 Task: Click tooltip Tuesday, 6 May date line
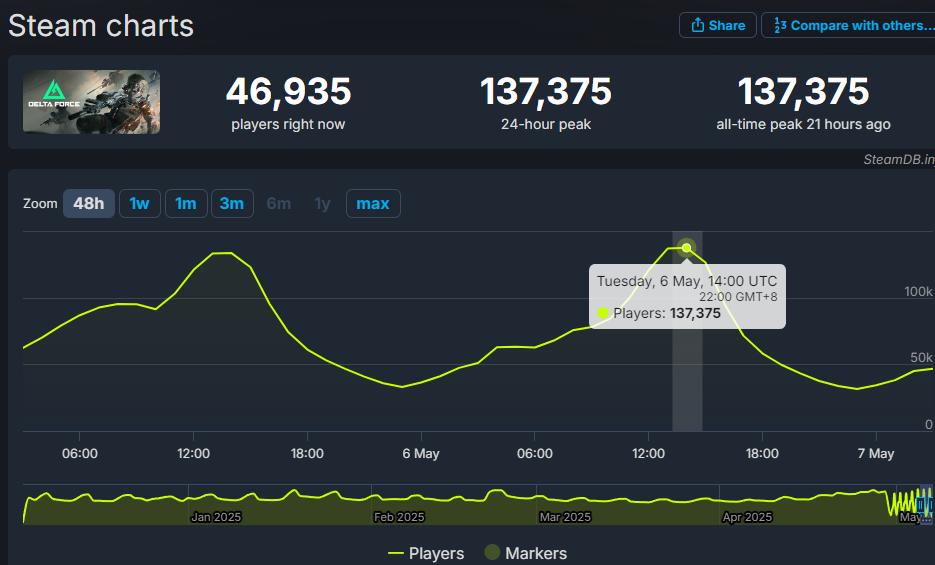point(687,281)
